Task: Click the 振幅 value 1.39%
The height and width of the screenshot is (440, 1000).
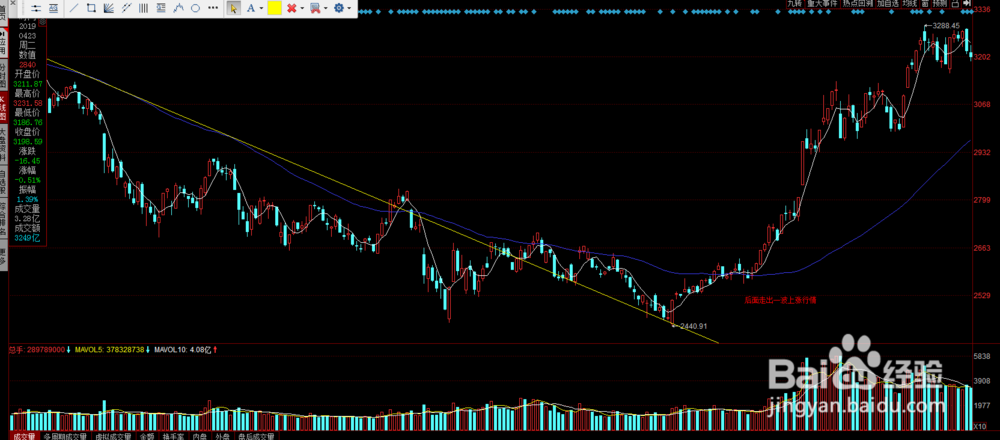Action: tap(28, 199)
